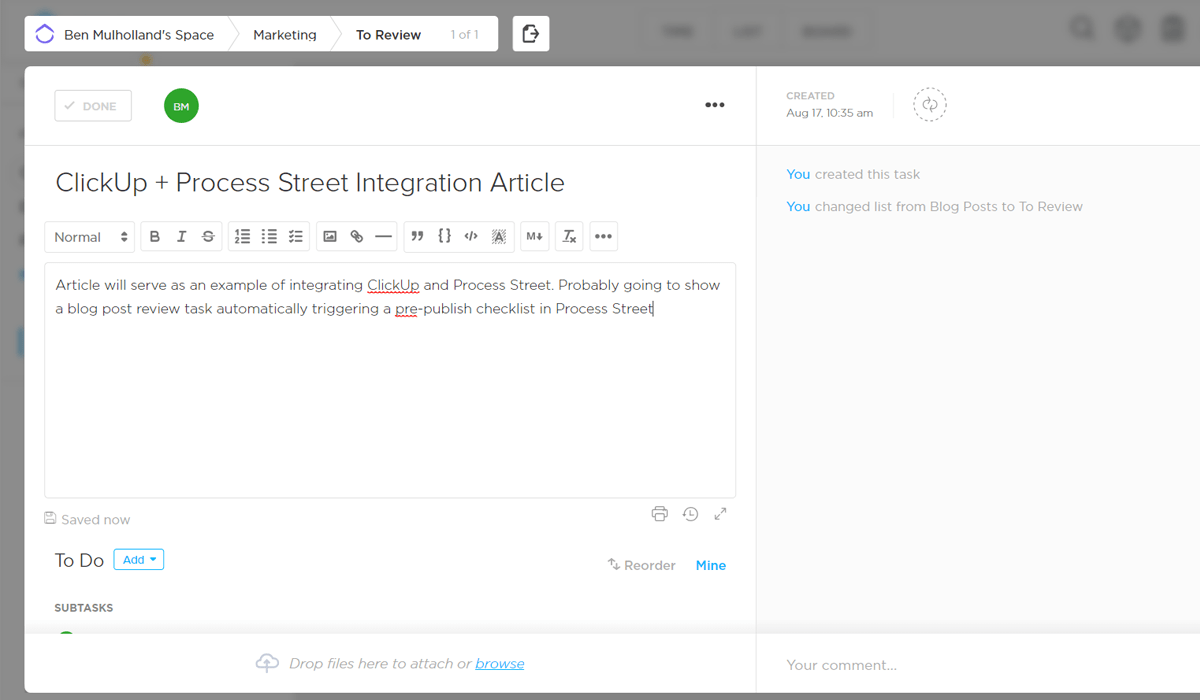Viewport: 1200px width, 700px height.
Task: Insert an image into the description
Action: click(x=330, y=237)
